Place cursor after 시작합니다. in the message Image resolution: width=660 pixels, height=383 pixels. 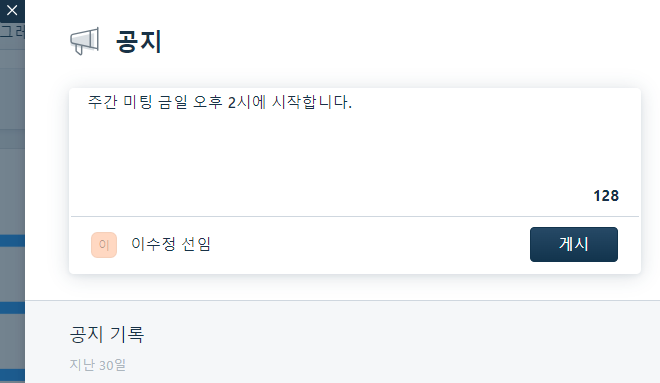point(353,102)
